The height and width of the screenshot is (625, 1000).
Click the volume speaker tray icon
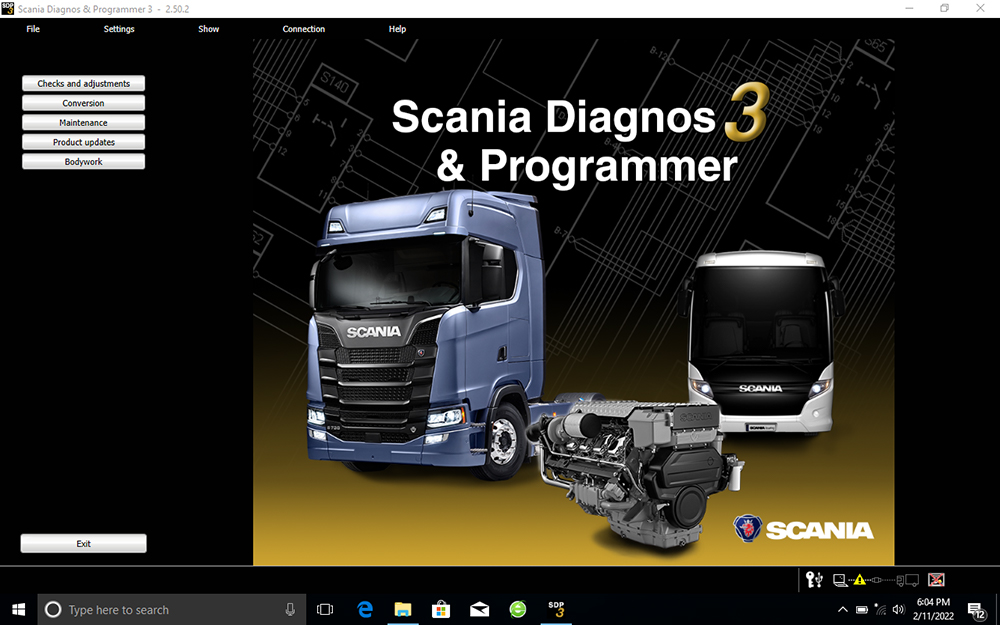(899, 610)
